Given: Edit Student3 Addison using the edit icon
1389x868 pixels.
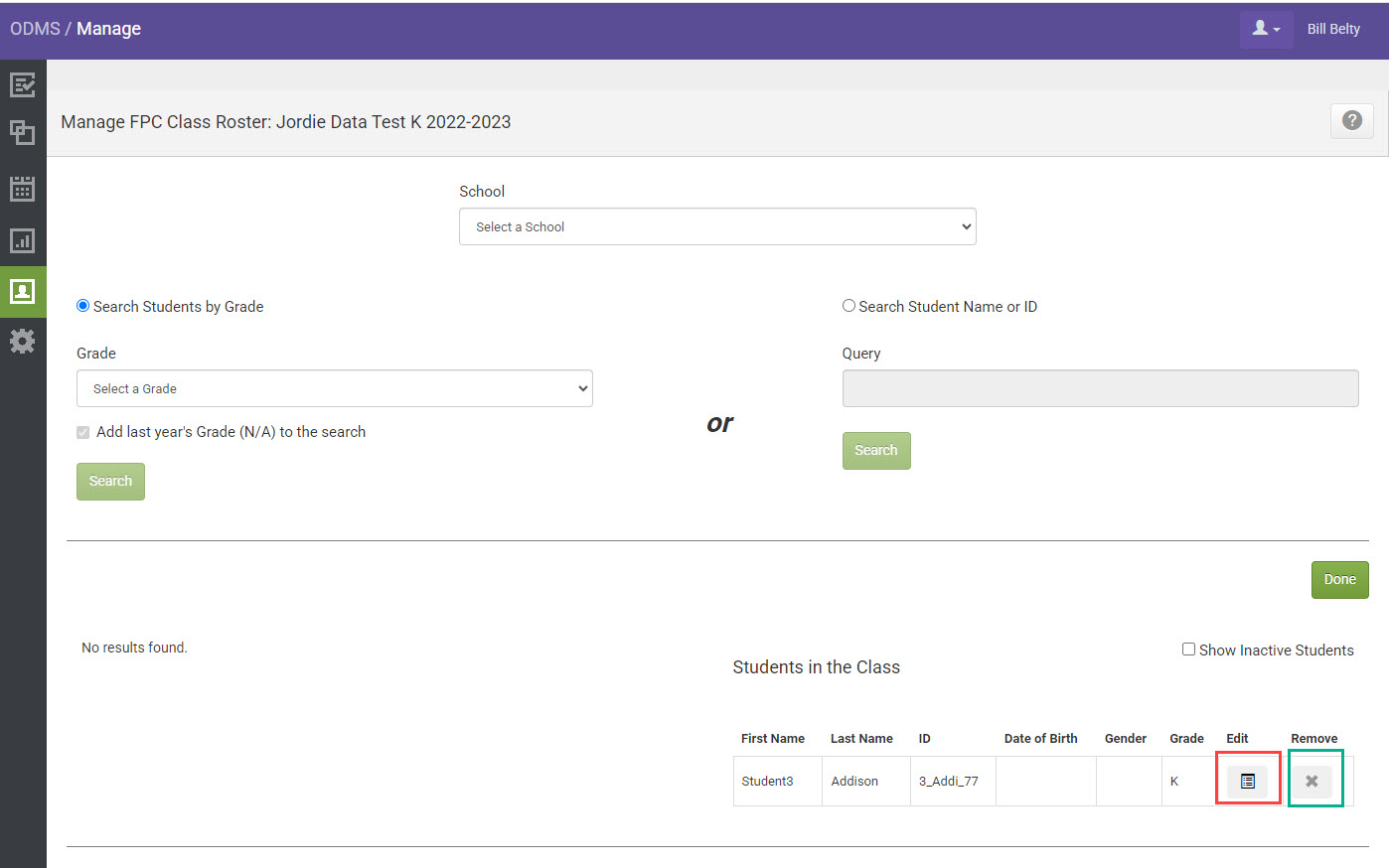Looking at the screenshot, I should [x=1248, y=781].
